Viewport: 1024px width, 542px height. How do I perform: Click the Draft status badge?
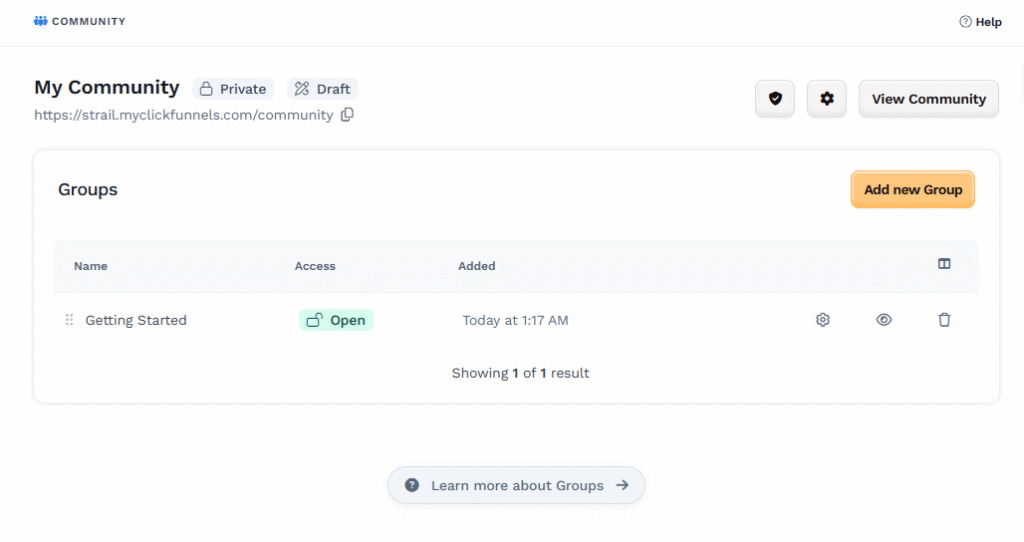click(x=323, y=89)
